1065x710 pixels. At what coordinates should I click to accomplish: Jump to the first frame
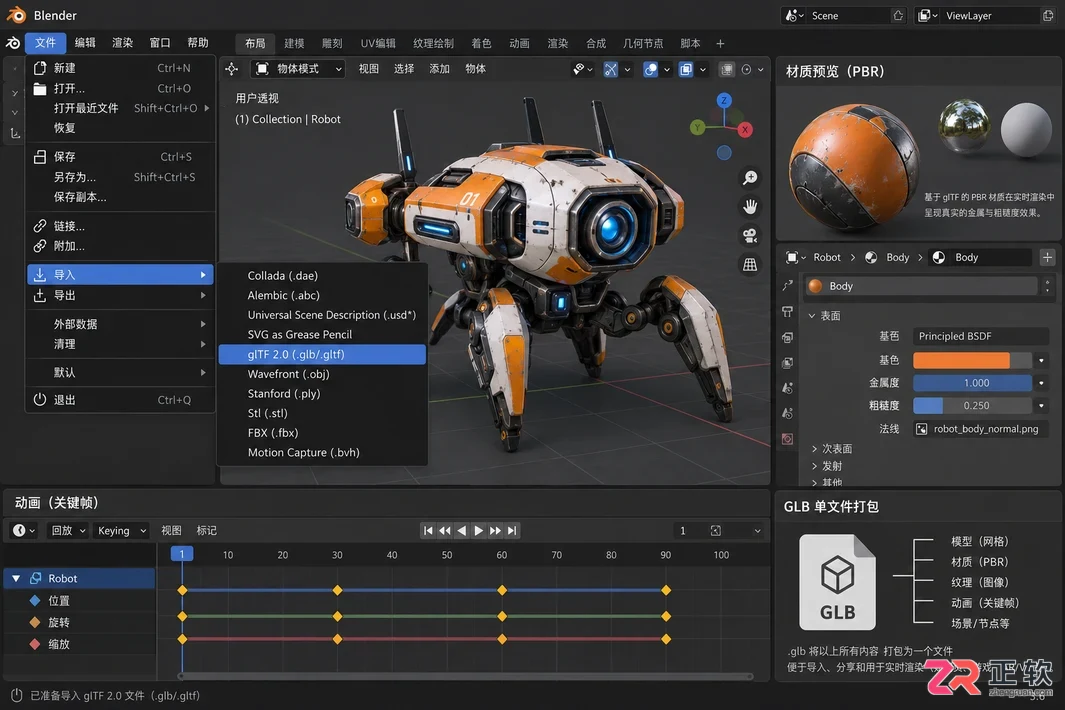coord(428,531)
